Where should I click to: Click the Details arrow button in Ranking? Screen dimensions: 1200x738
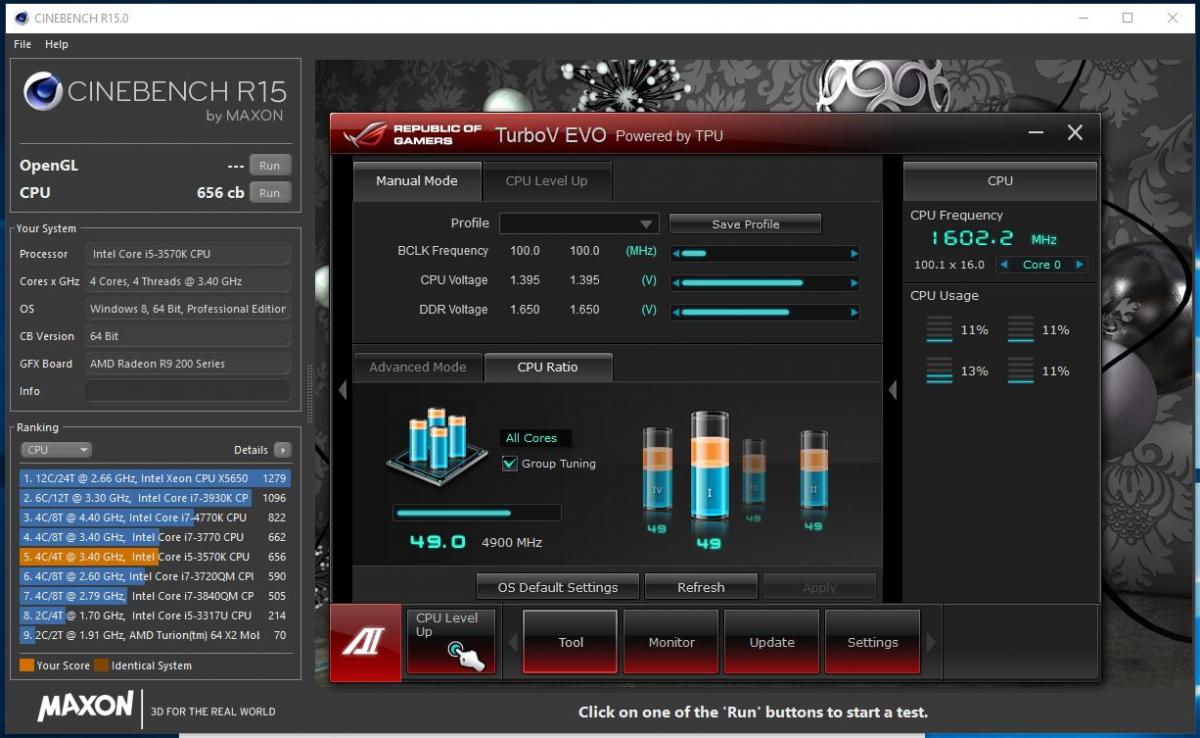tap(282, 450)
